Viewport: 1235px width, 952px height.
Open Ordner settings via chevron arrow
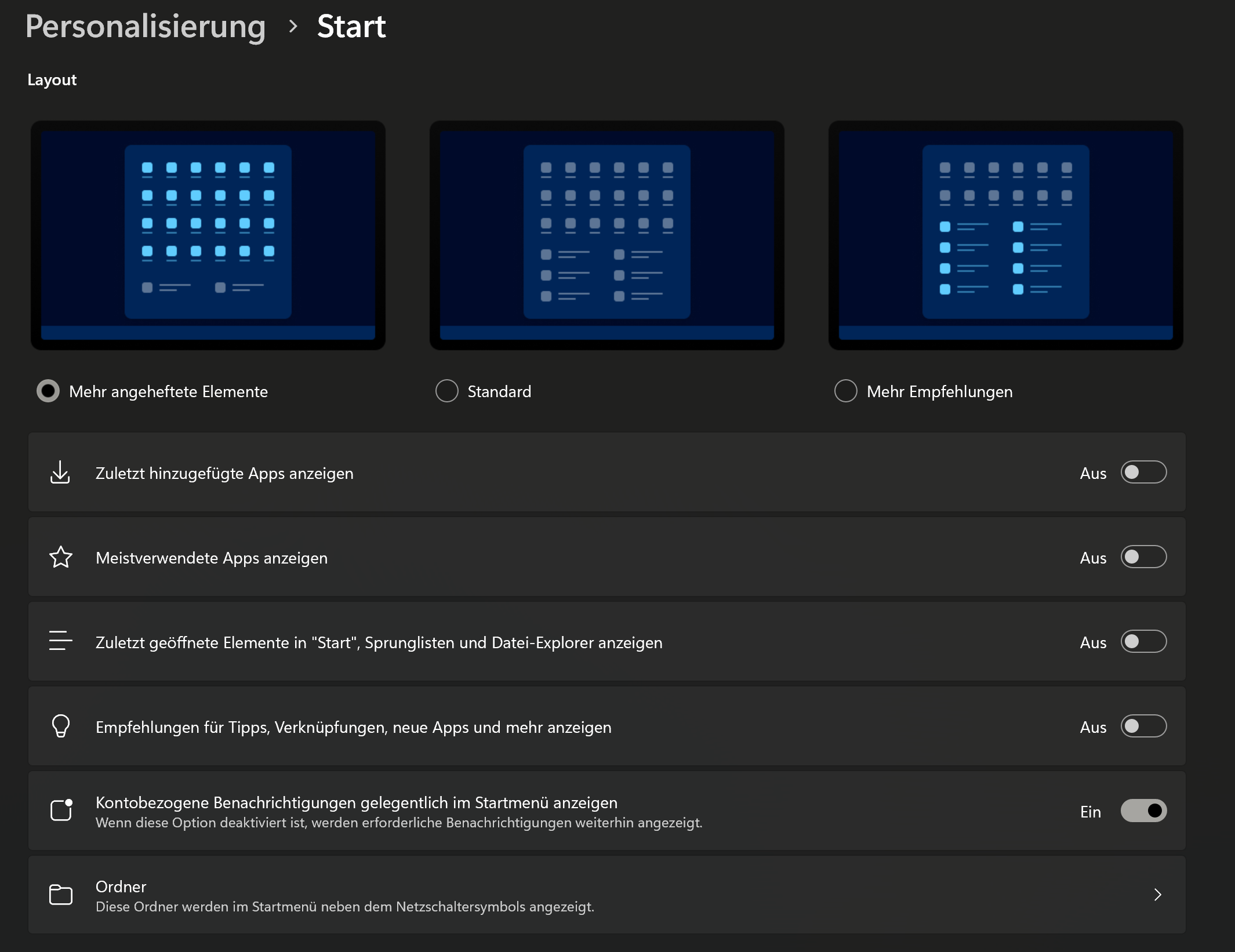tap(1157, 895)
